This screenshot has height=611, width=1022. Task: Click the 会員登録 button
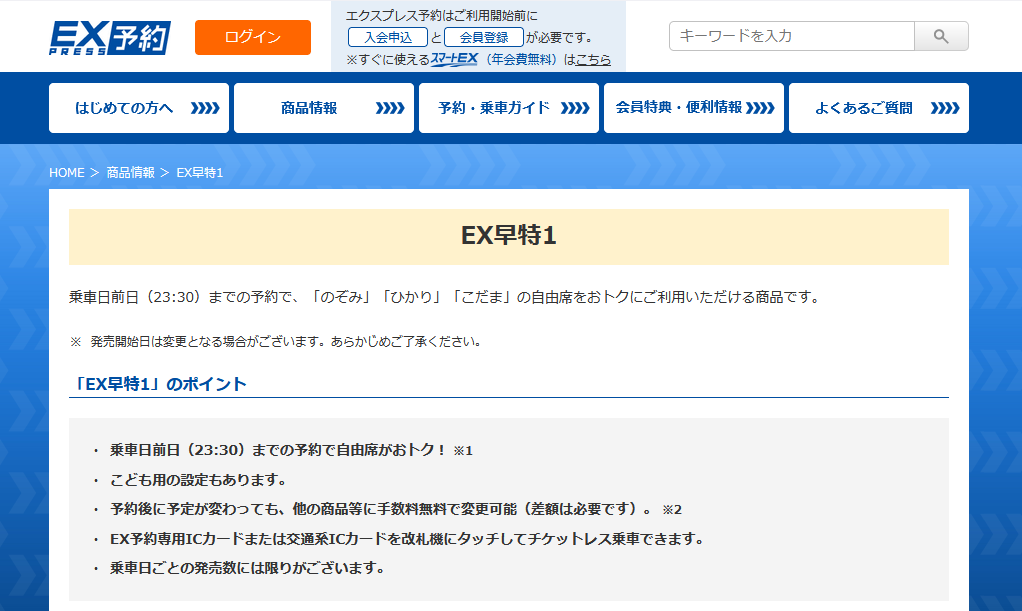tap(484, 37)
